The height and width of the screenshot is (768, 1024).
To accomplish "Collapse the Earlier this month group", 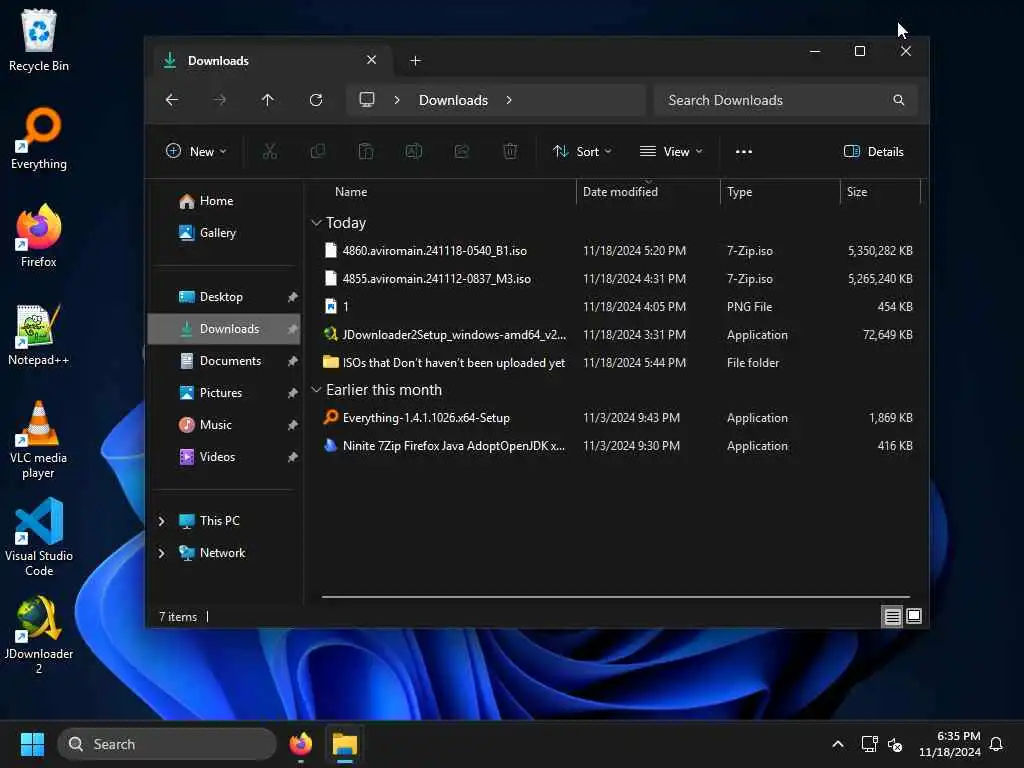I will (x=316, y=390).
